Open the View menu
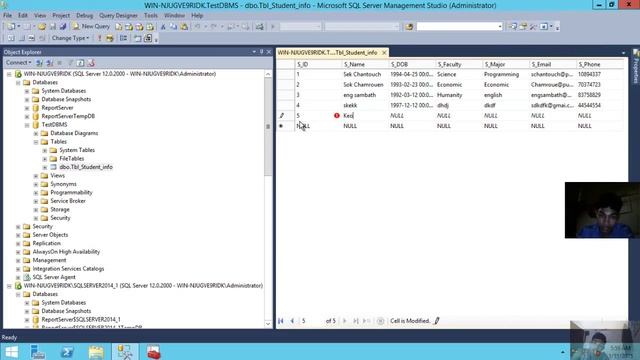The height and width of the screenshot is (360, 640). pyautogui.click(x=40, y=16)
